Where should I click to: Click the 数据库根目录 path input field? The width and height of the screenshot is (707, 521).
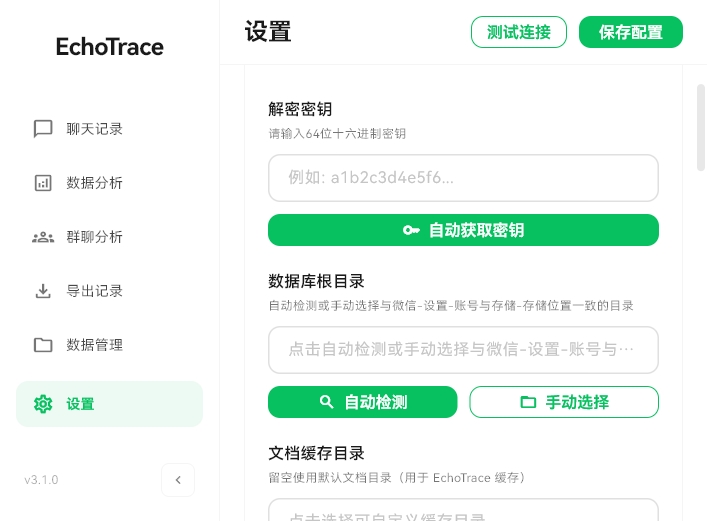click(x=463, y=350)
